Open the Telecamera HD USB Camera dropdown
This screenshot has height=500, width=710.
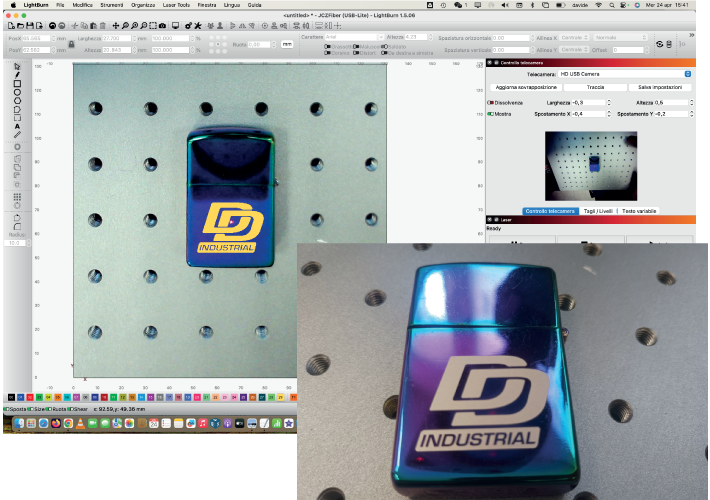click(x=625, y=74)
